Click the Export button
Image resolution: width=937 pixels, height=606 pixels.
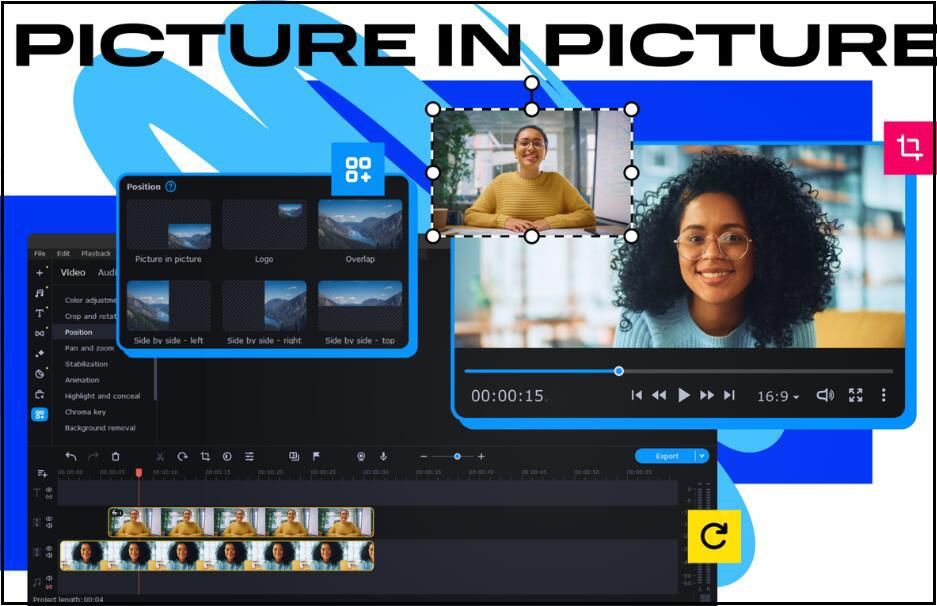tap(666, 456)
